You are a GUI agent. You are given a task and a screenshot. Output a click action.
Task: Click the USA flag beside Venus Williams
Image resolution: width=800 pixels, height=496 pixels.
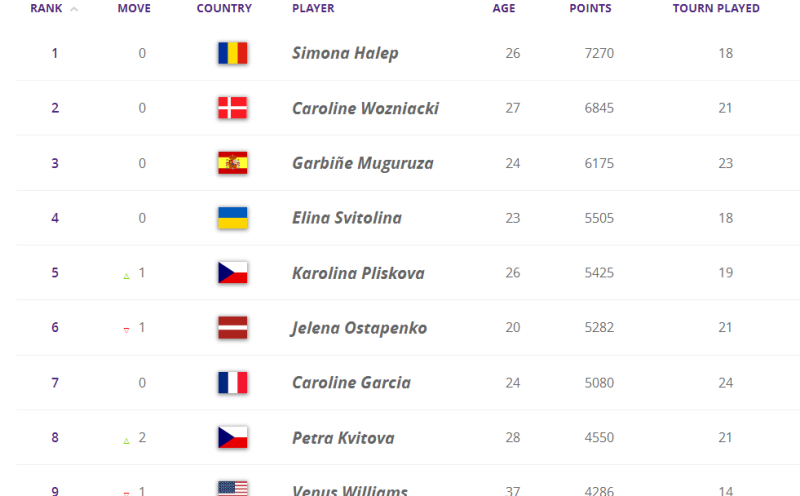click(233, 488)
